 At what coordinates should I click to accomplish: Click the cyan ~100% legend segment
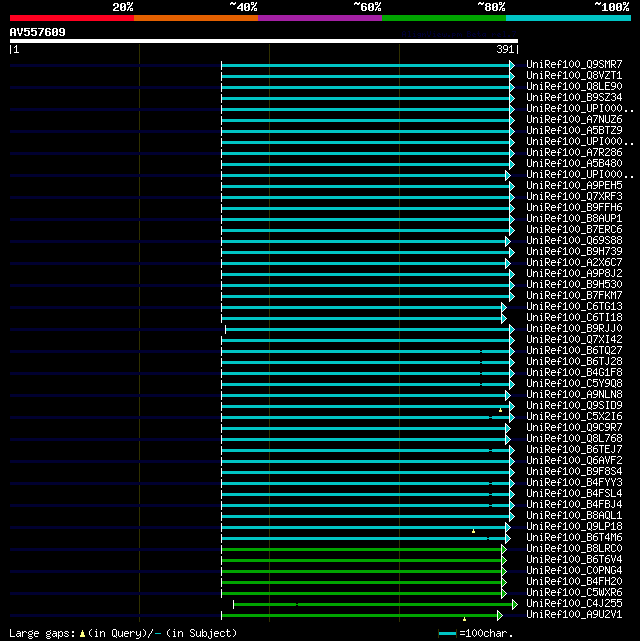568,18
